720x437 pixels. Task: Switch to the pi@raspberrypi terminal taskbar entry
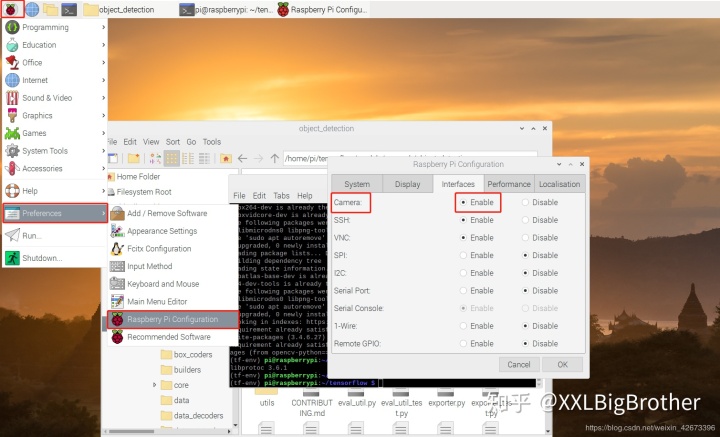click(226, 9)
